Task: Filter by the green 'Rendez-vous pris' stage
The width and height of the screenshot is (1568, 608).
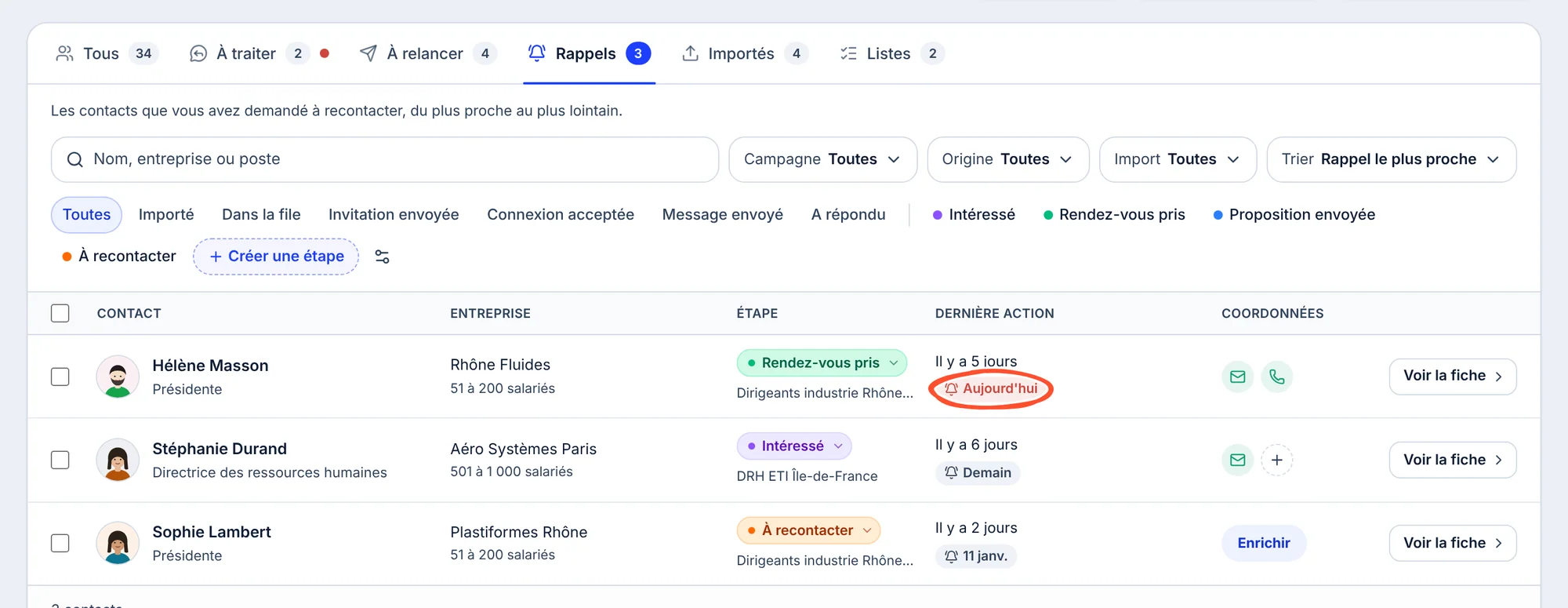Action: [x=1114, y=215]
